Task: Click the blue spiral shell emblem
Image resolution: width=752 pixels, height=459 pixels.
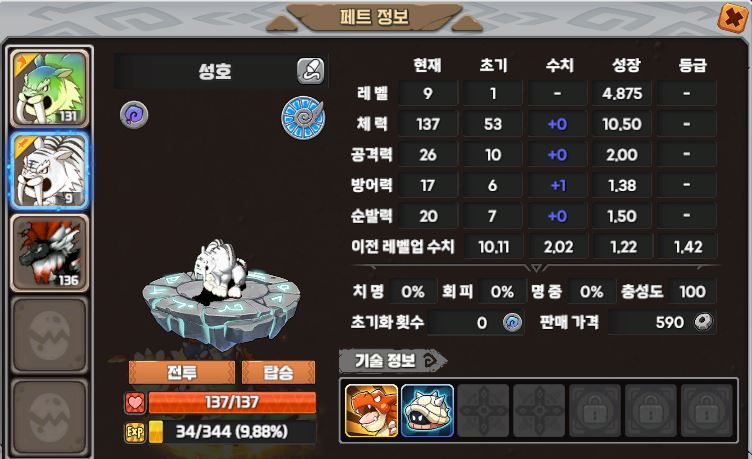Action: [303, 118]
